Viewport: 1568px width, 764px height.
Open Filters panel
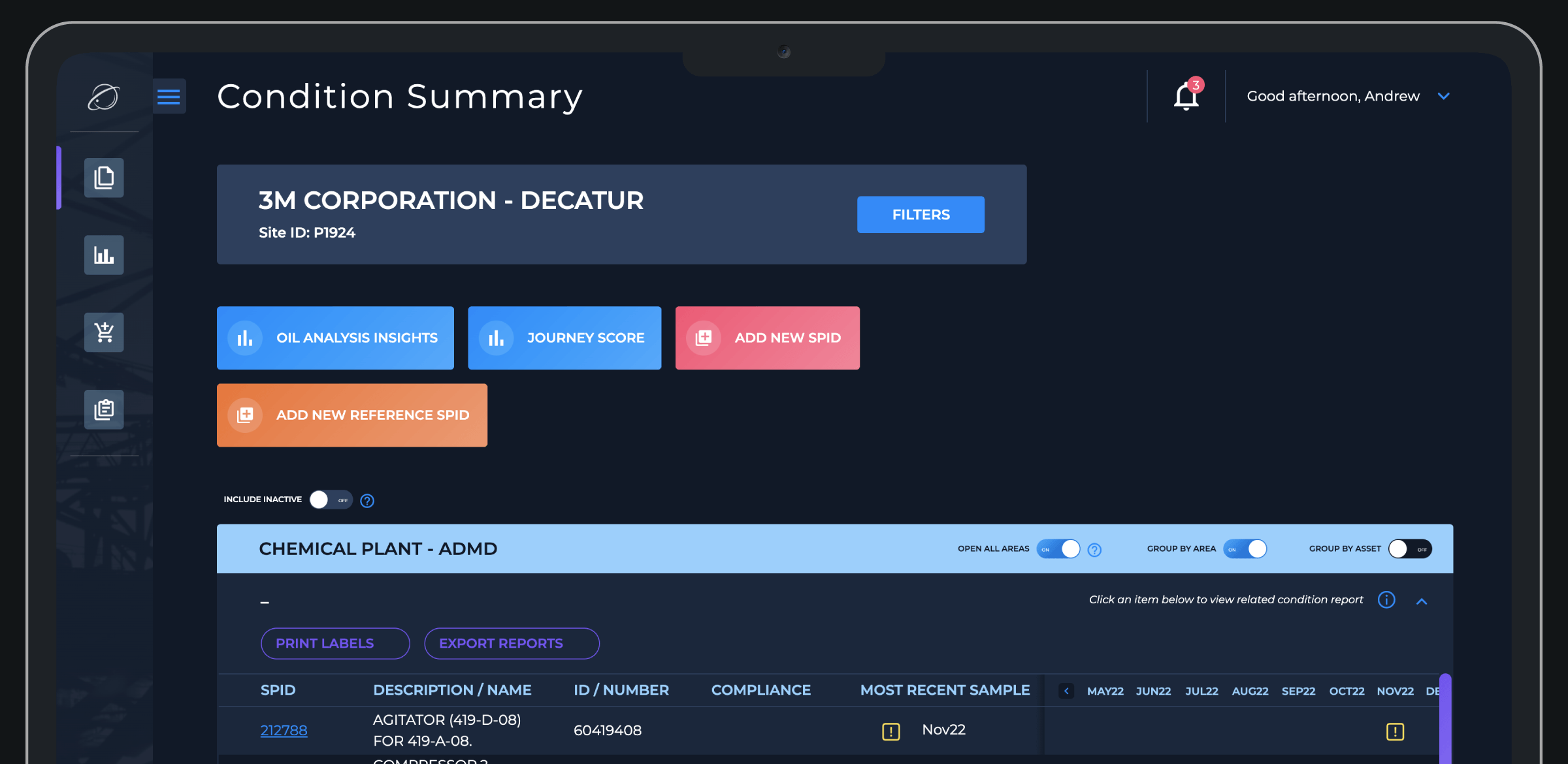point(921,214)
